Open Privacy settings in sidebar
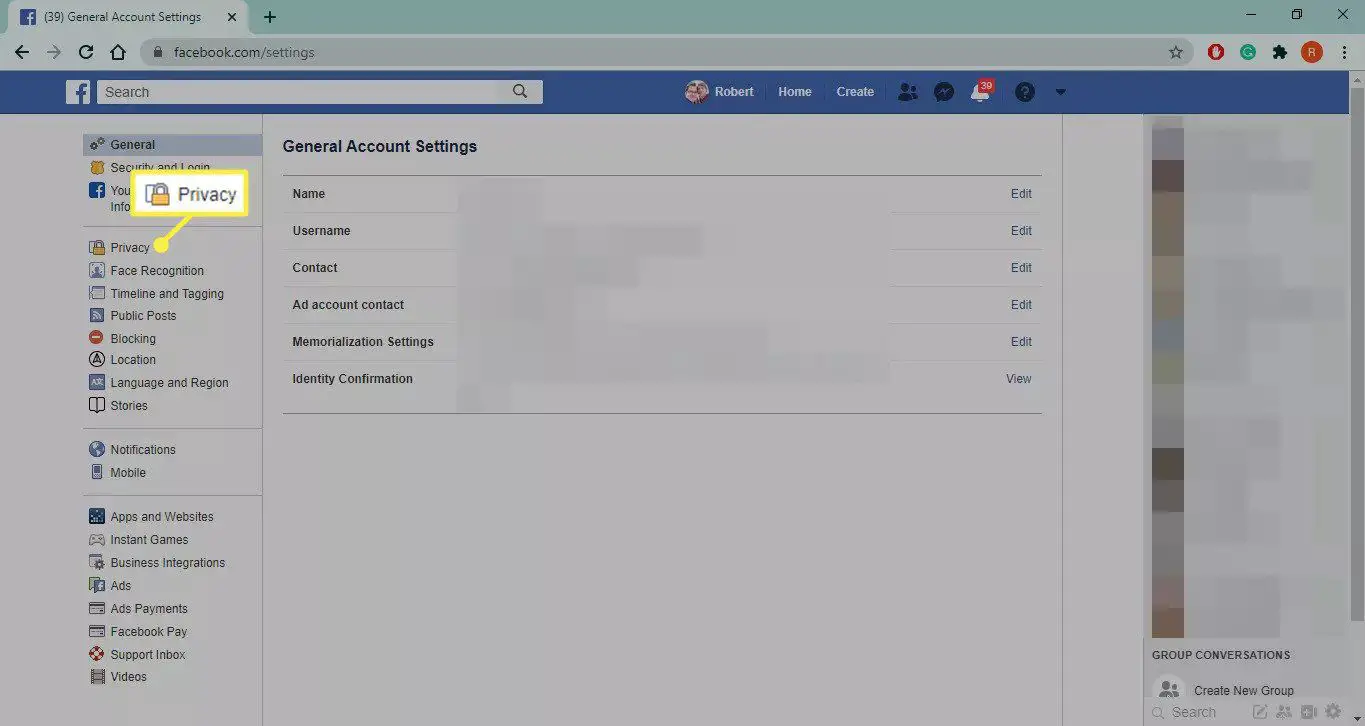 coord(130,248)
